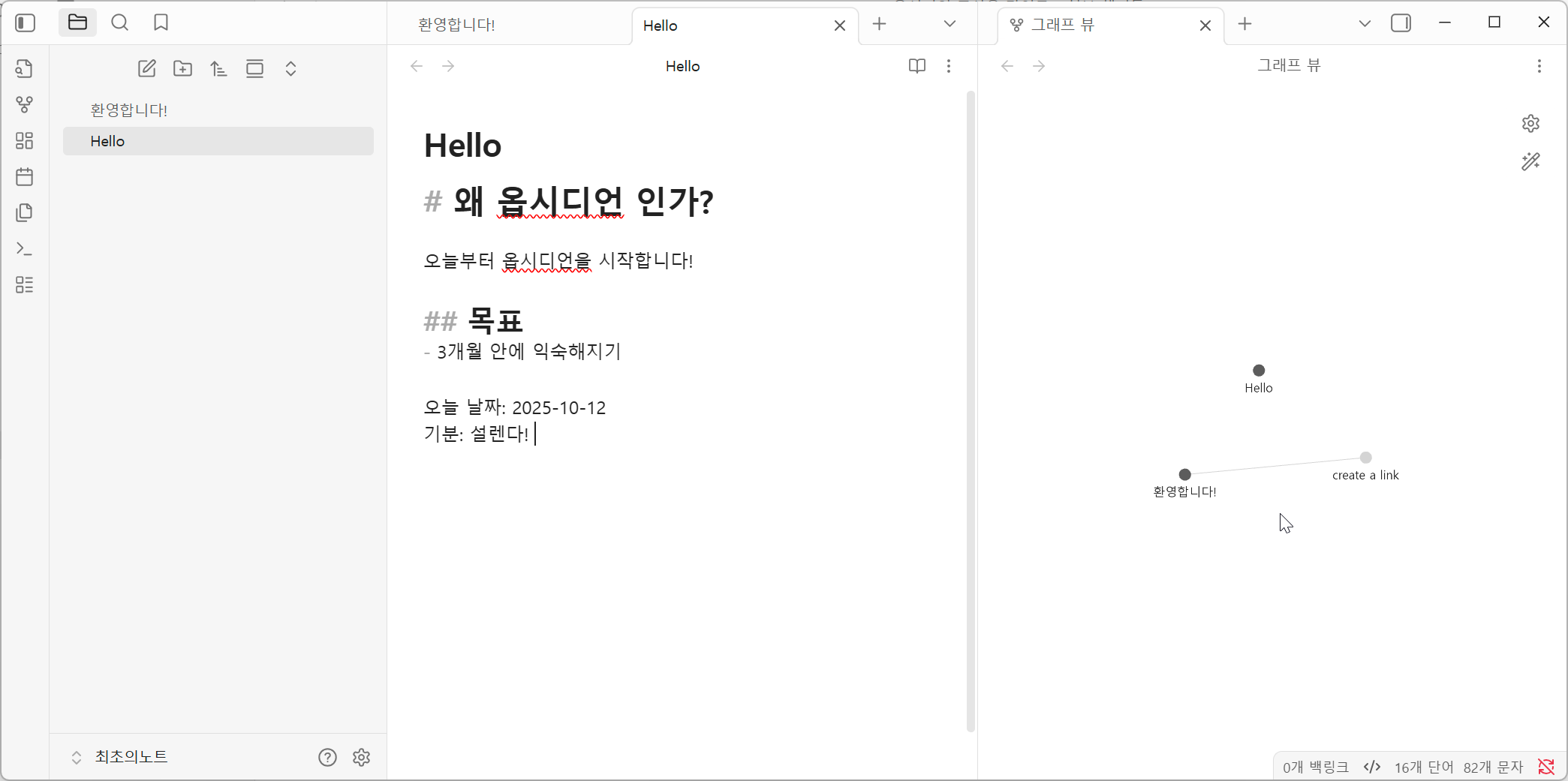1568x781 pixels.
Task: Open graph view from the left ribbon
Action: [25, 104]
